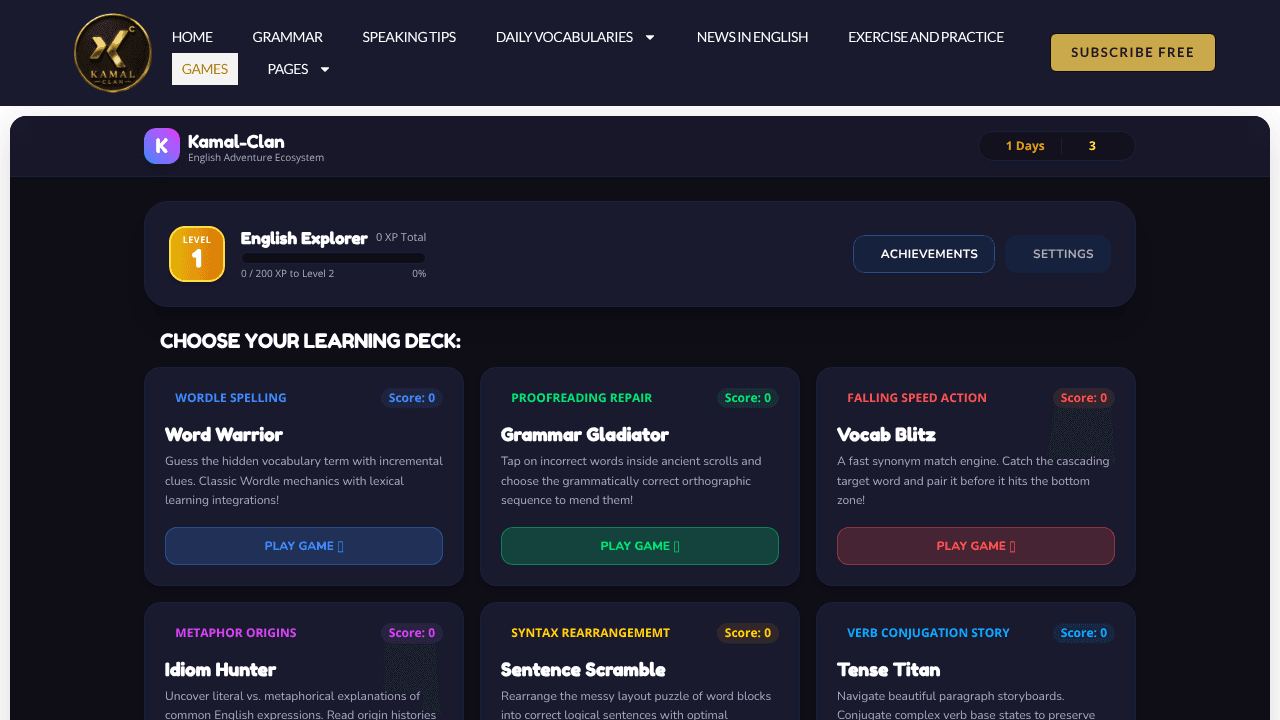Screen dimensions: 1280x720
Task: Play the Vocab Blitz game
Action: 976,546
